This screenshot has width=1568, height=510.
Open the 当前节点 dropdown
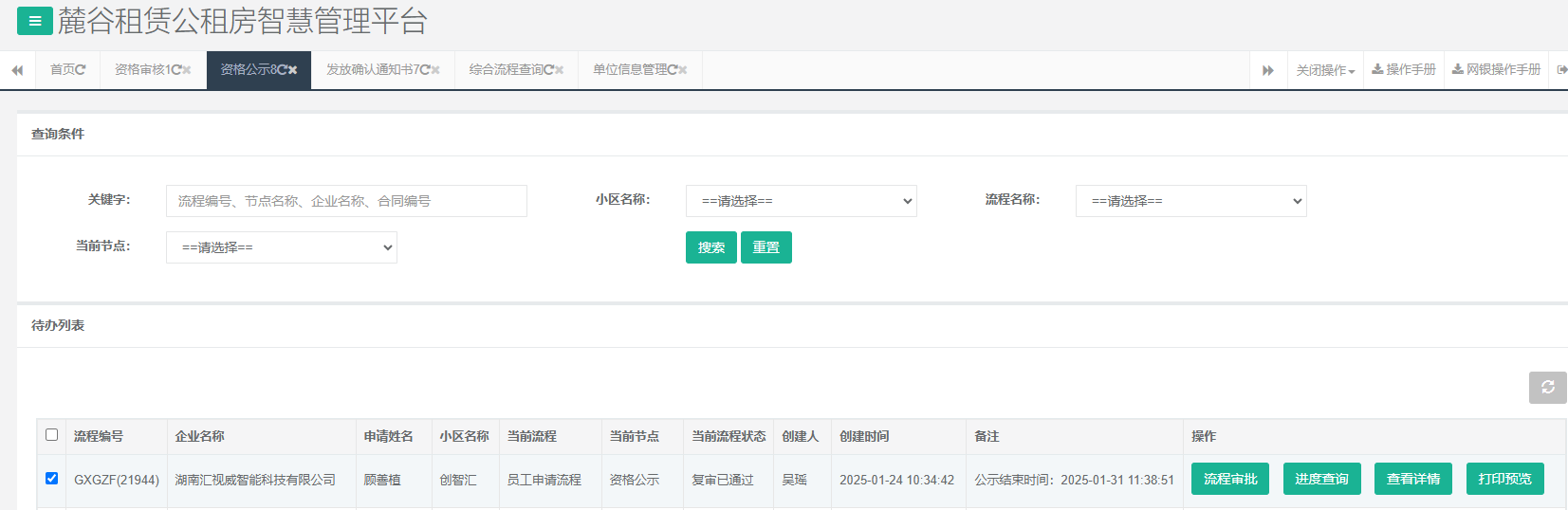click(281, 247)
